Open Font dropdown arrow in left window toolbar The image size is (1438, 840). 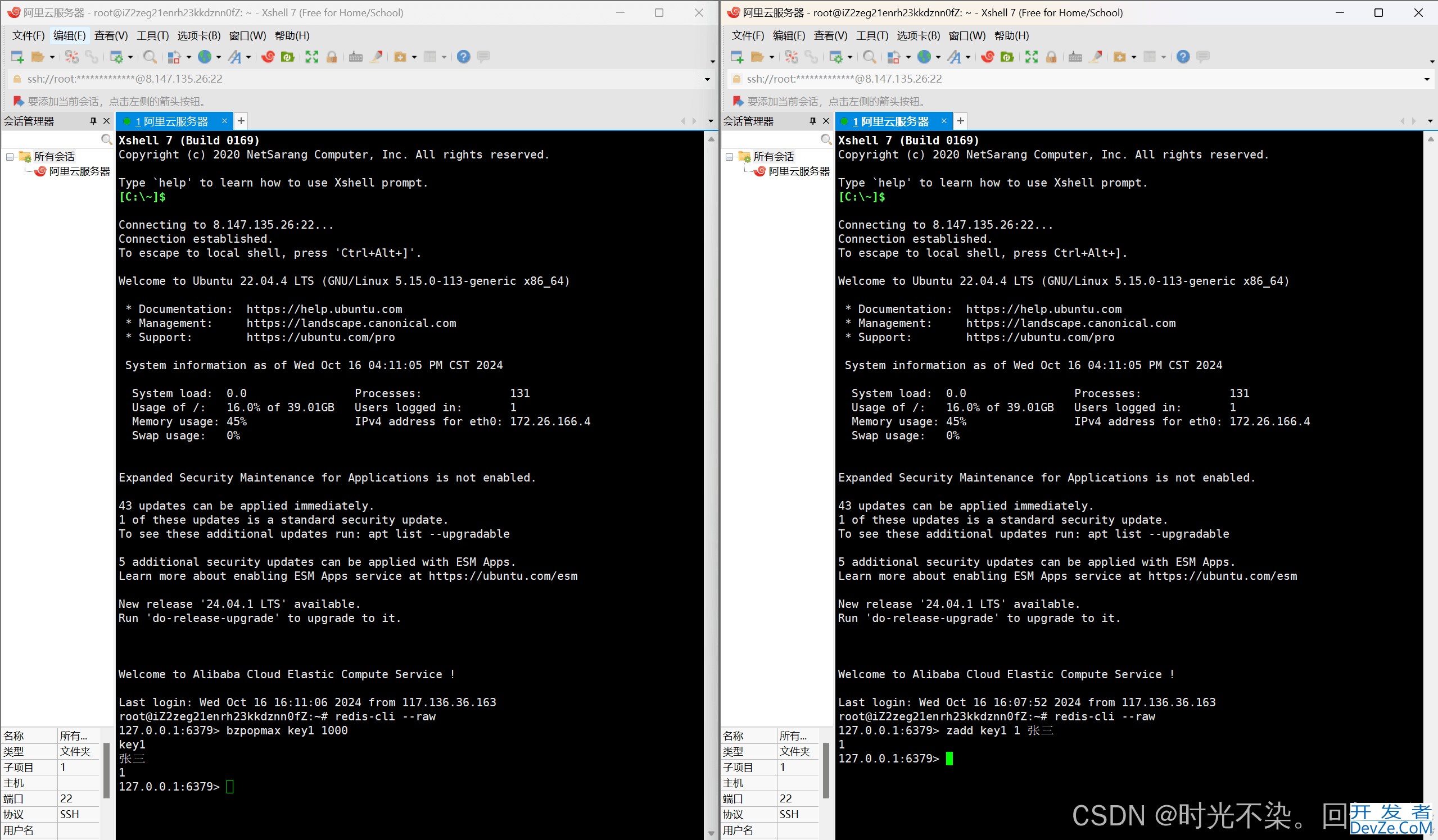[248, 57]
